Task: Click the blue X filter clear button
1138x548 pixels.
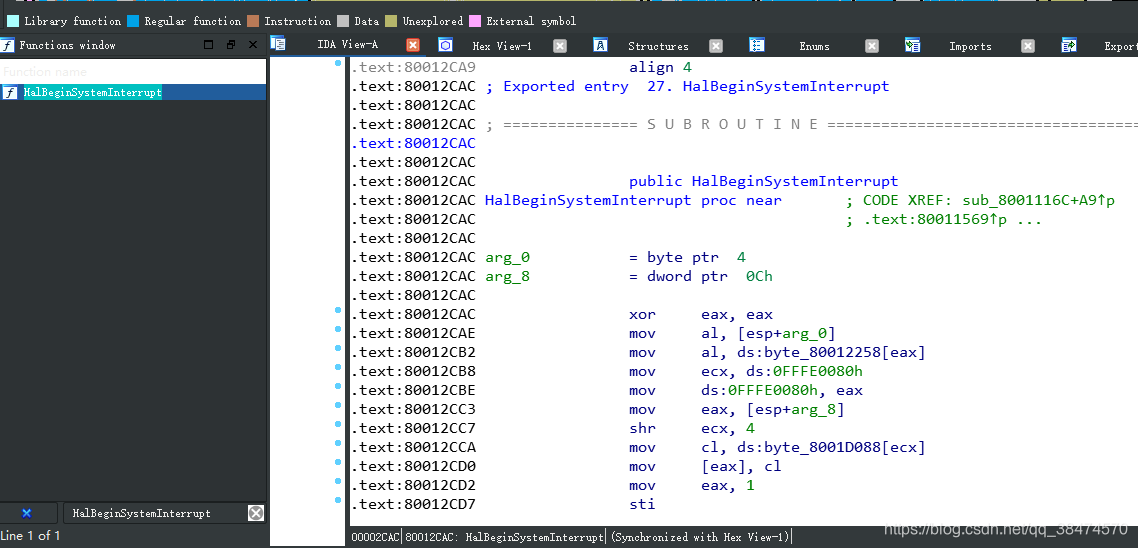Action: pos(27,513)
